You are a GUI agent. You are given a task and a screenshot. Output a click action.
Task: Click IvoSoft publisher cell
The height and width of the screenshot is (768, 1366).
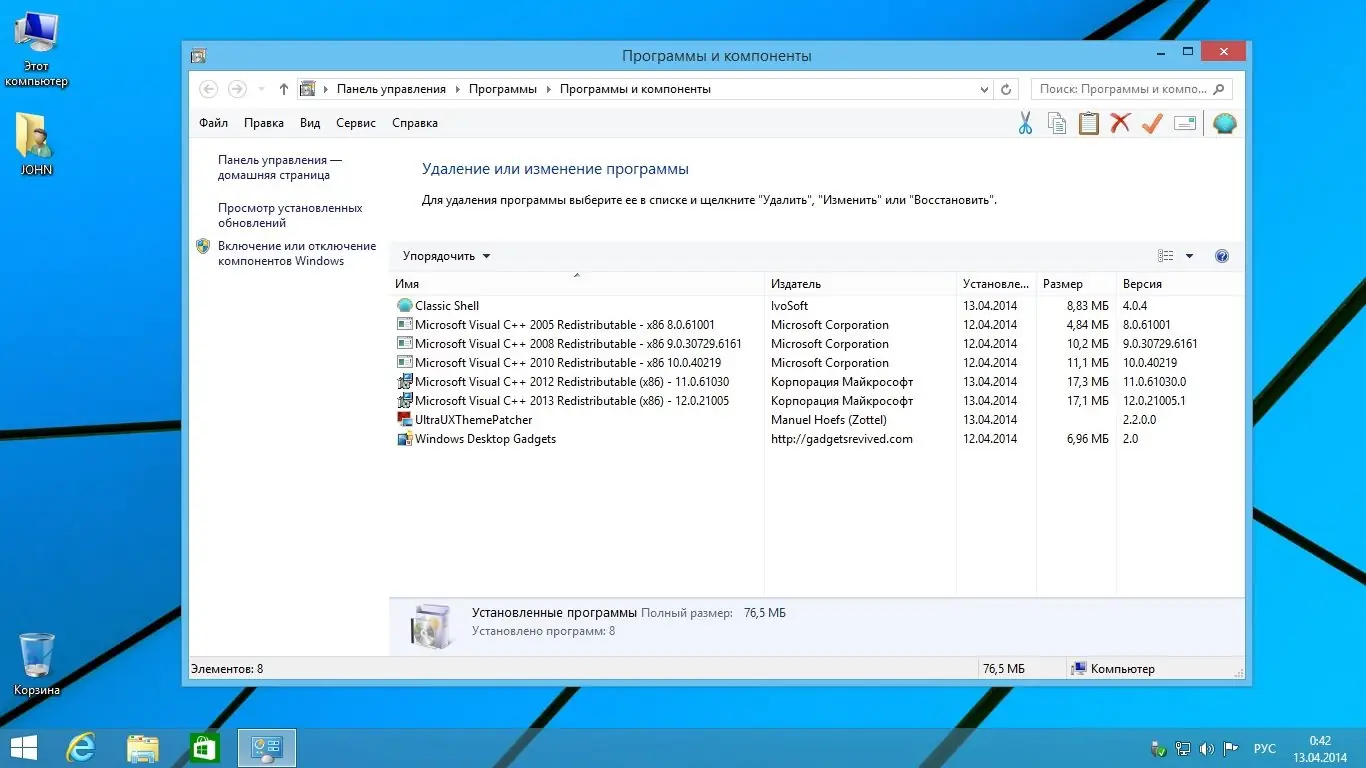coord(790,306)
